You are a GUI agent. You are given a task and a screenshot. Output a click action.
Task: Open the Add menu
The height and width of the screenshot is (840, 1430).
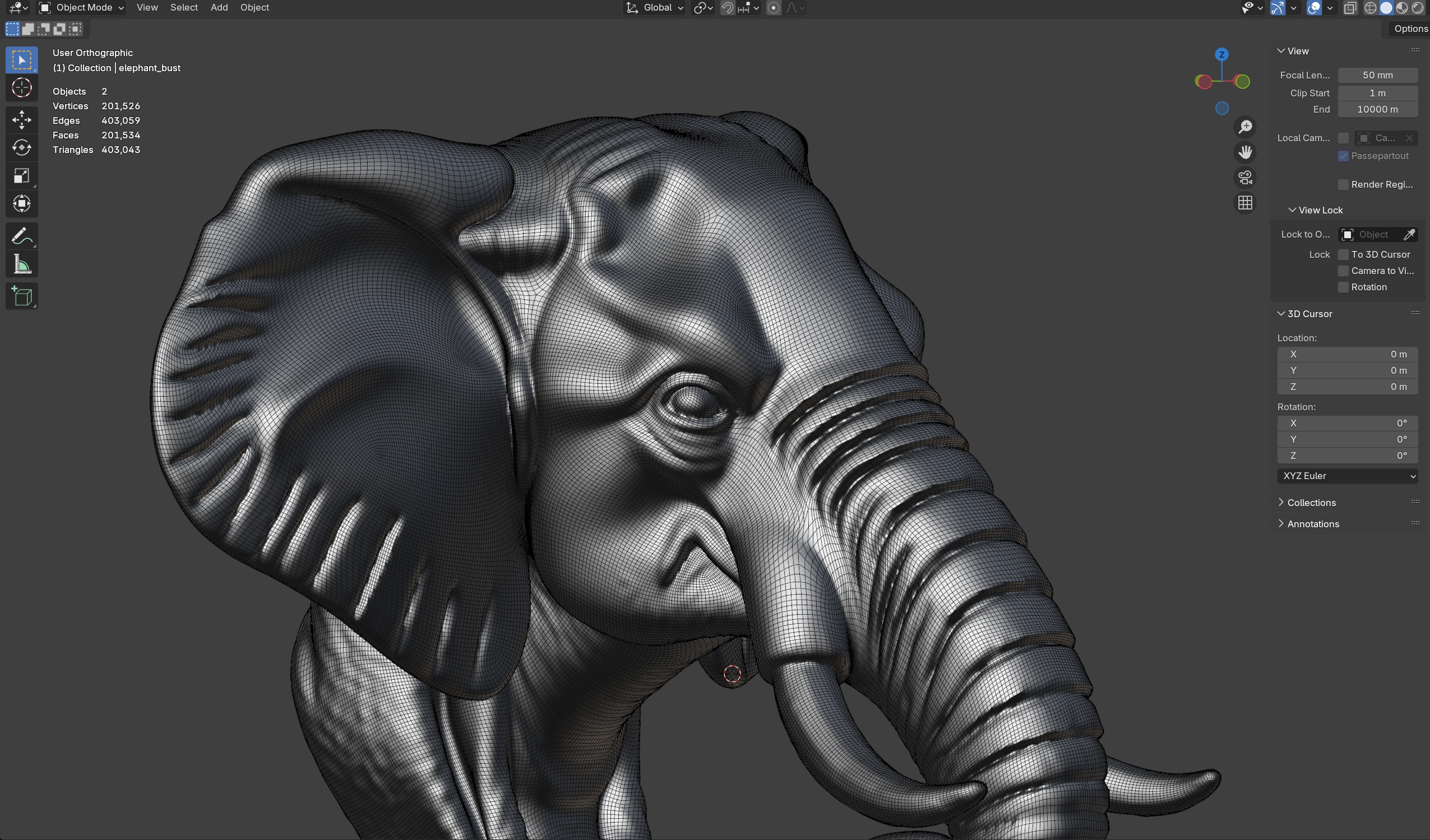[219, 7]
